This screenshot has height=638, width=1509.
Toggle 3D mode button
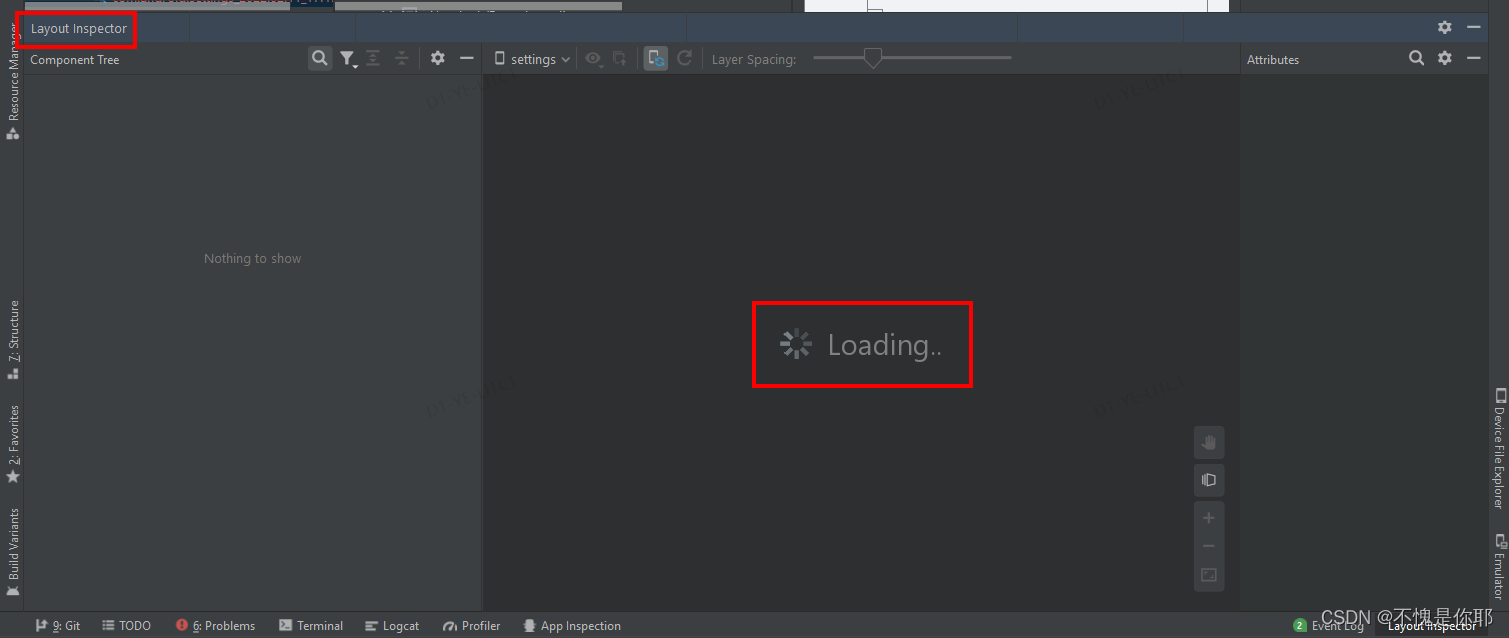coord(1208,480)
